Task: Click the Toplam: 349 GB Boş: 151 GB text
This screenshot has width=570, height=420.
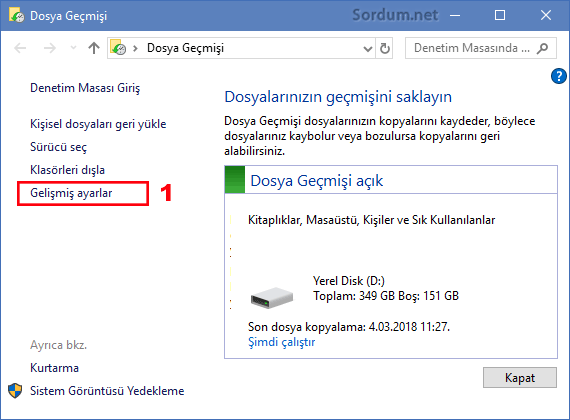Action: (386, 296)
